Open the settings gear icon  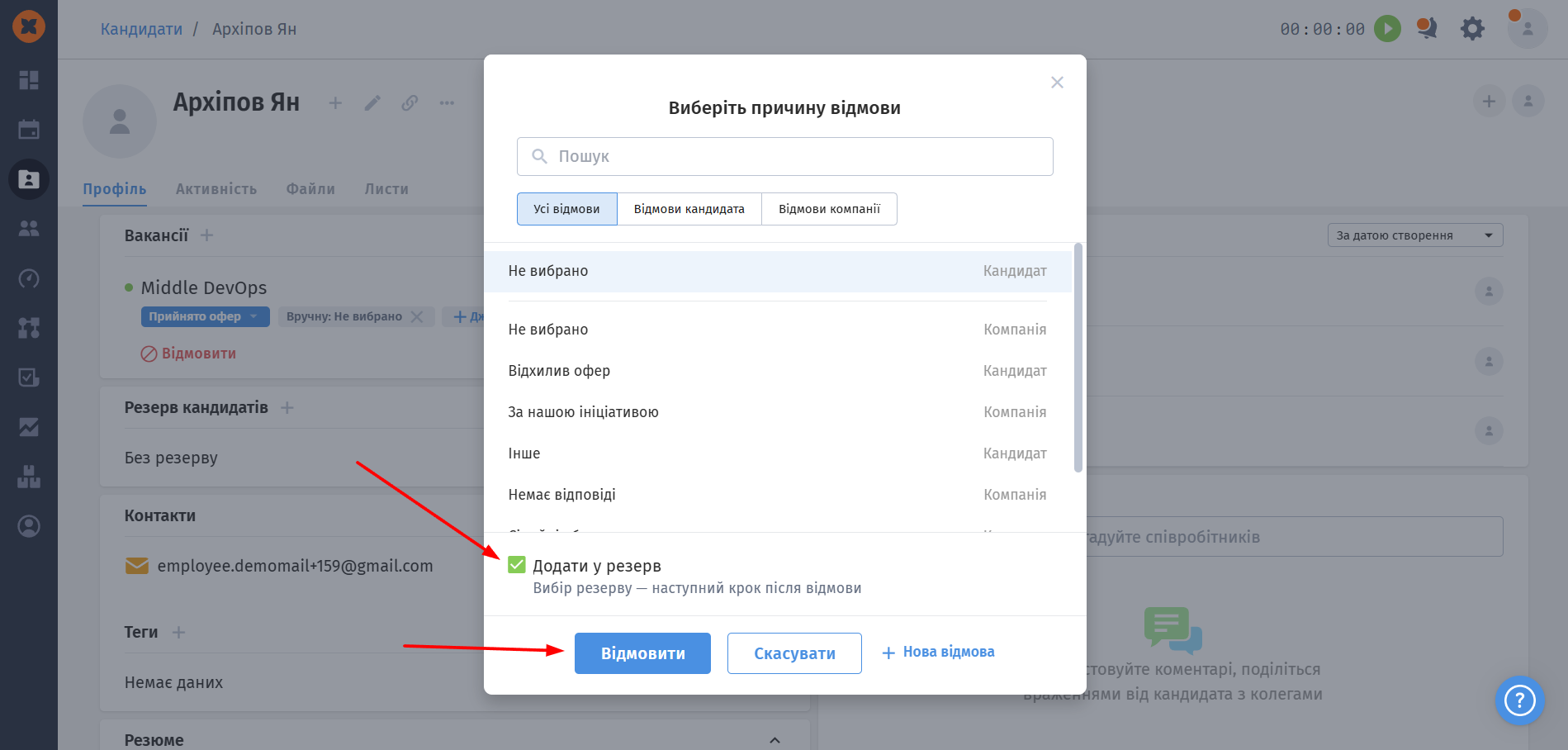tap(1472, 29)
